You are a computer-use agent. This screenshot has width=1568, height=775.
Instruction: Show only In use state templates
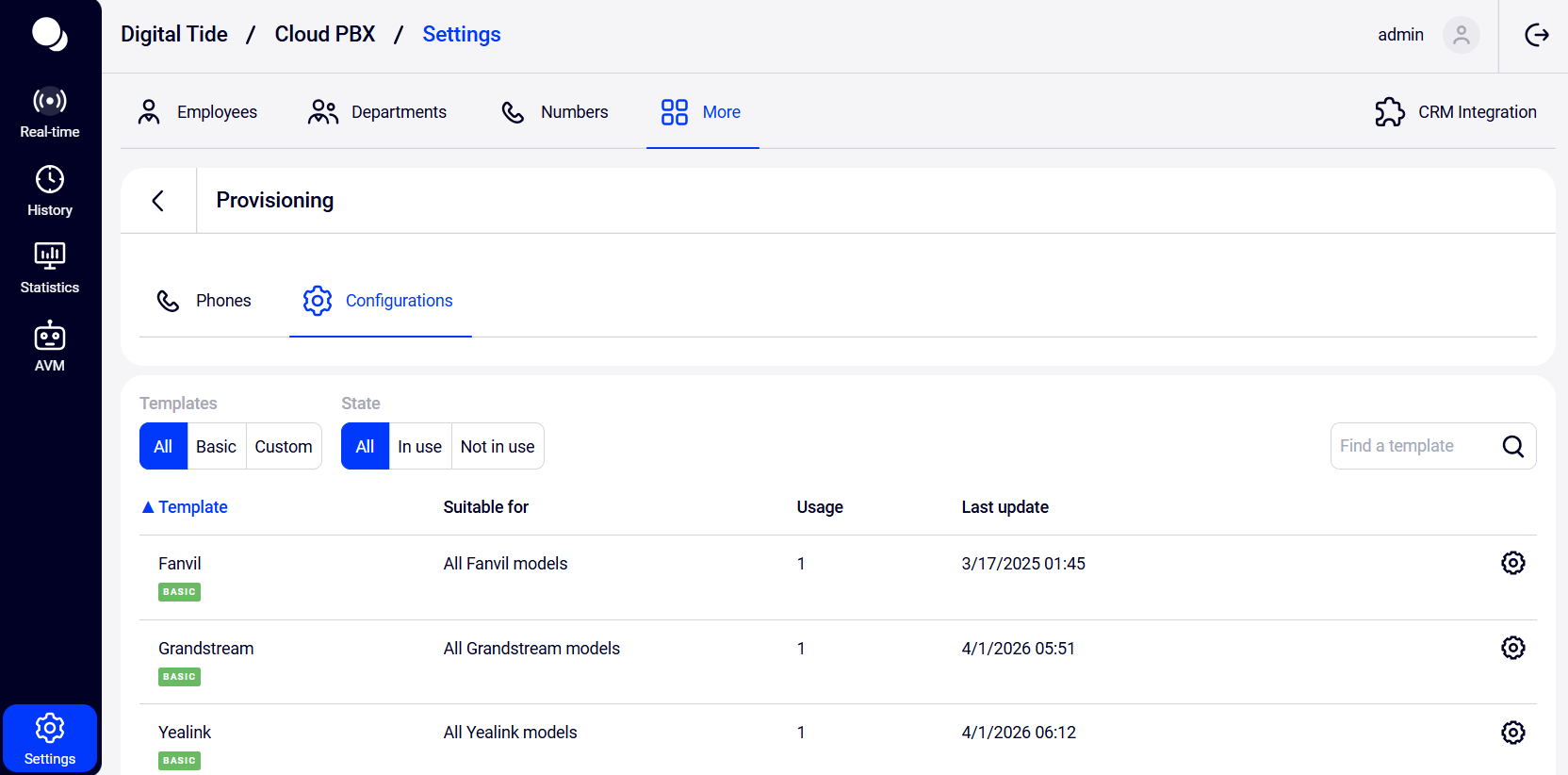point(419,447)
